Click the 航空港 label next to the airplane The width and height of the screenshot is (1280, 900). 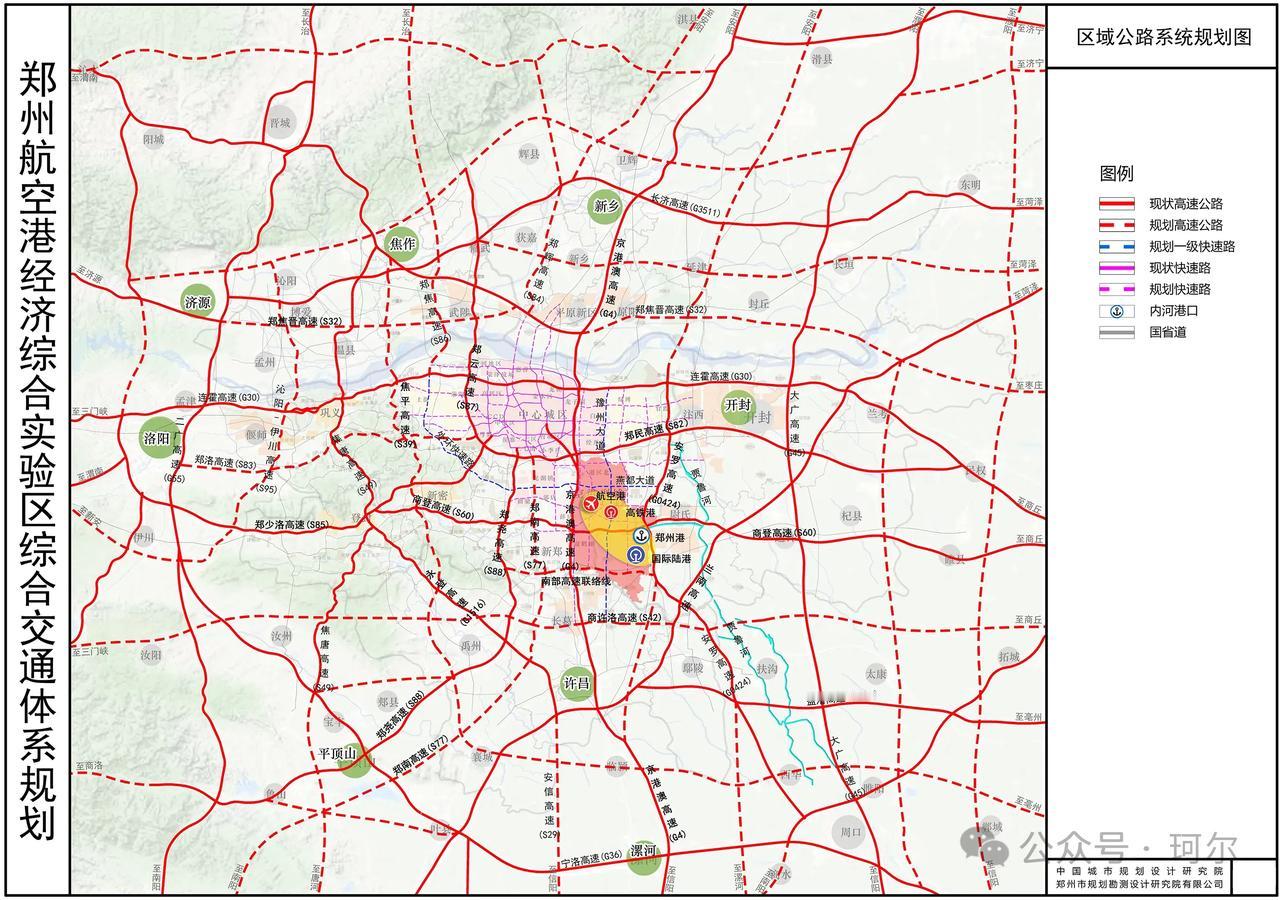click(x=610, y=496)
